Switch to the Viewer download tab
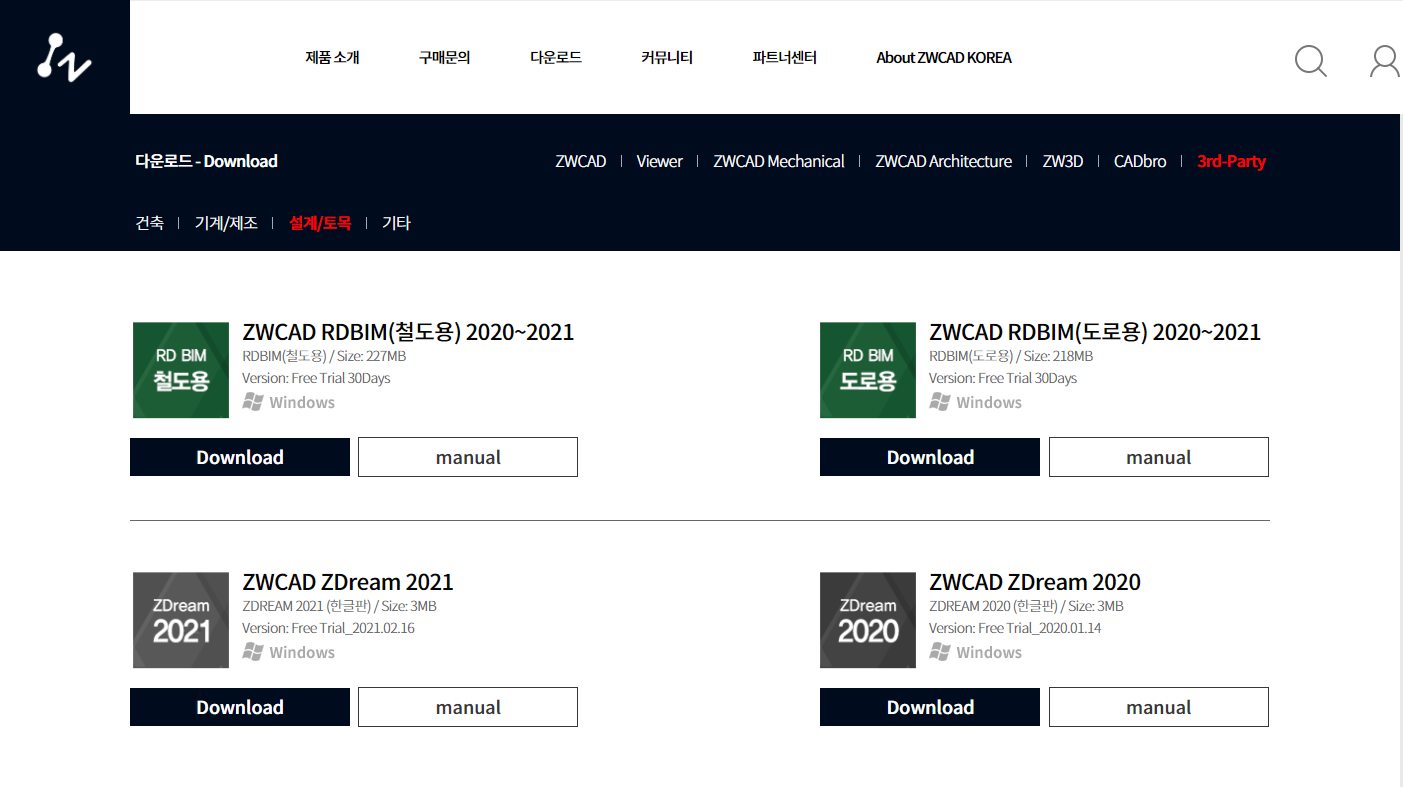The height and width of the screenshot is (787, 1403). [660, 161]
